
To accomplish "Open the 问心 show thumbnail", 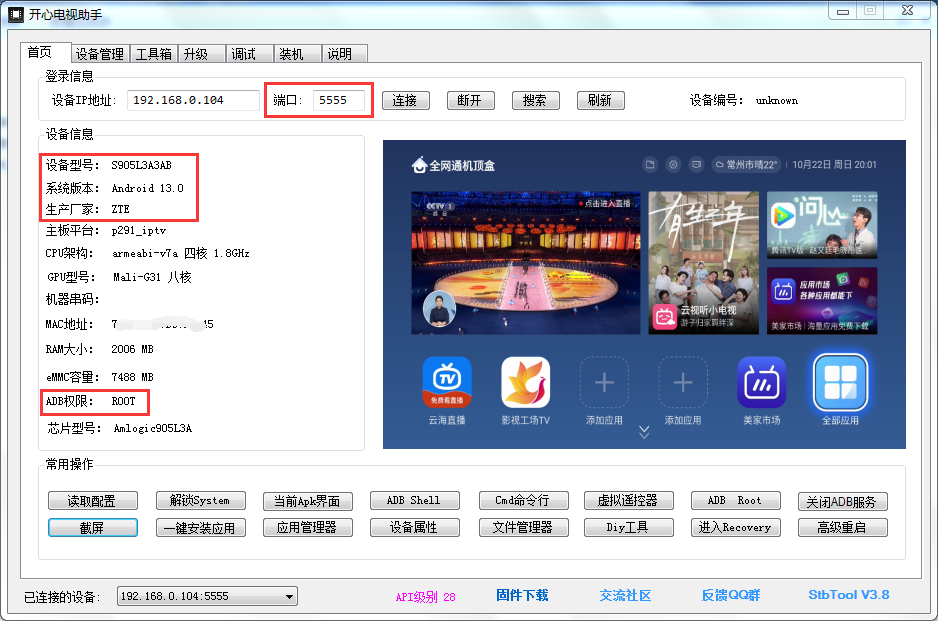I will pyautogui.click(x=822, y=225).
